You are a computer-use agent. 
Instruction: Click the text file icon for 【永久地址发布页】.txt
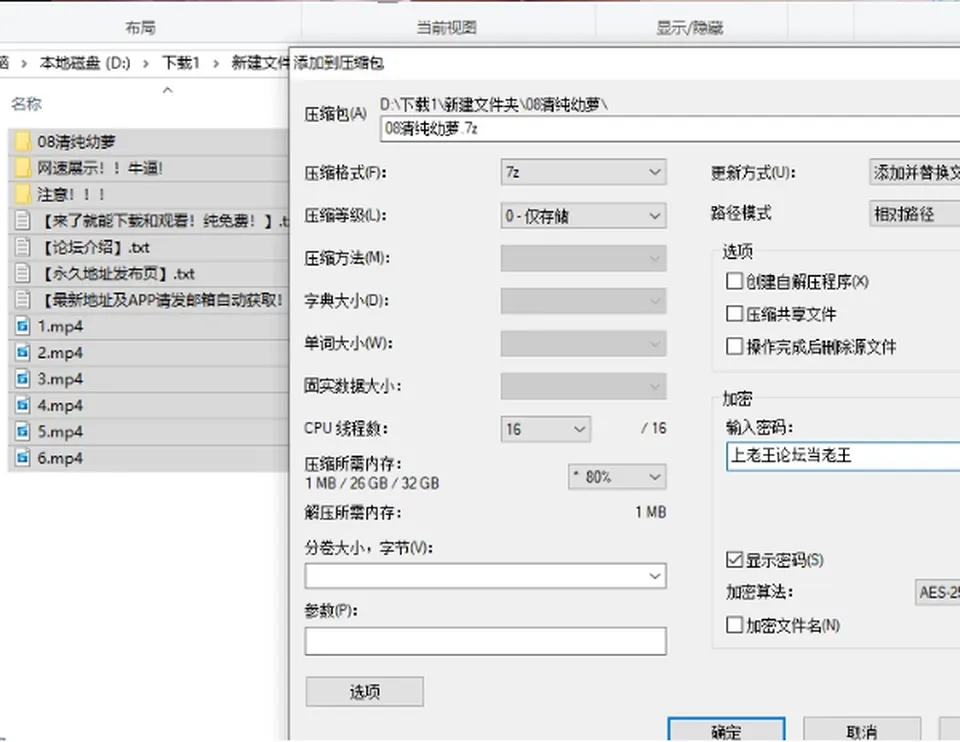pos(23,273)
